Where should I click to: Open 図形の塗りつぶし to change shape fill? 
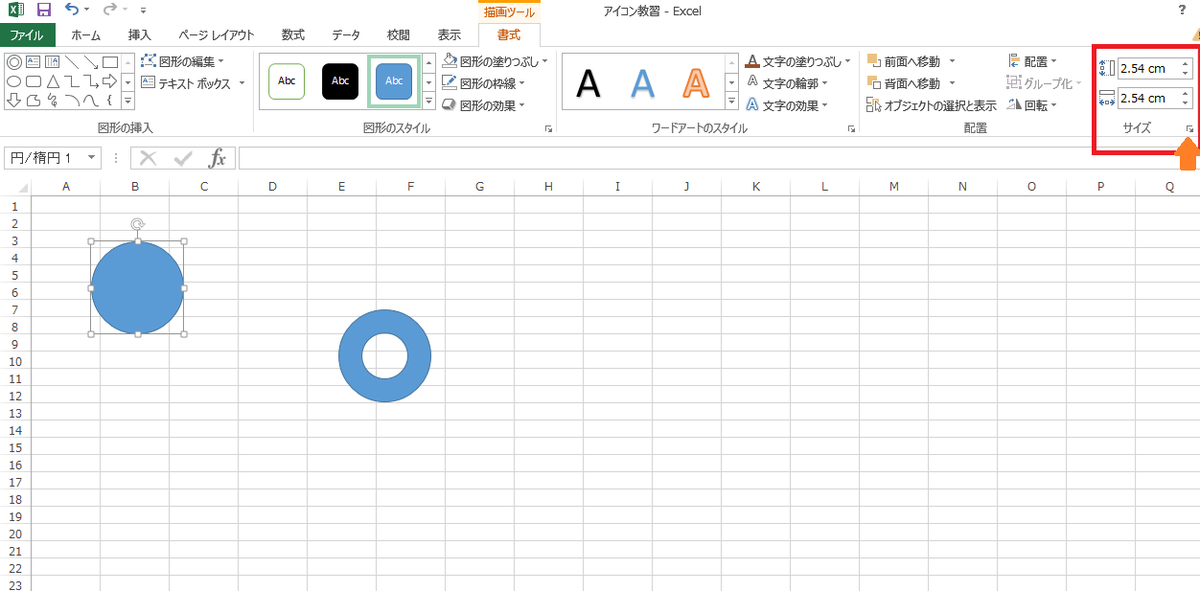(494, 61)
